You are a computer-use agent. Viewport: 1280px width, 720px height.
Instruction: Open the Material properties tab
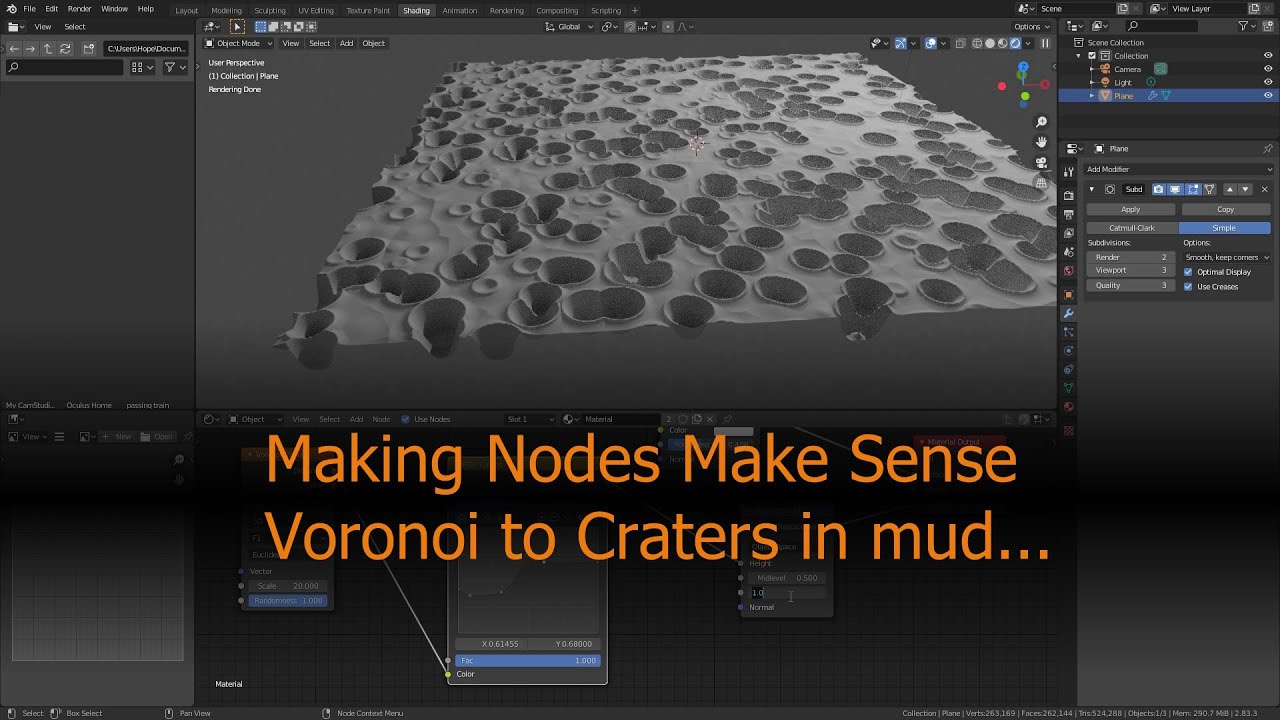click(x=1068, y=407)
